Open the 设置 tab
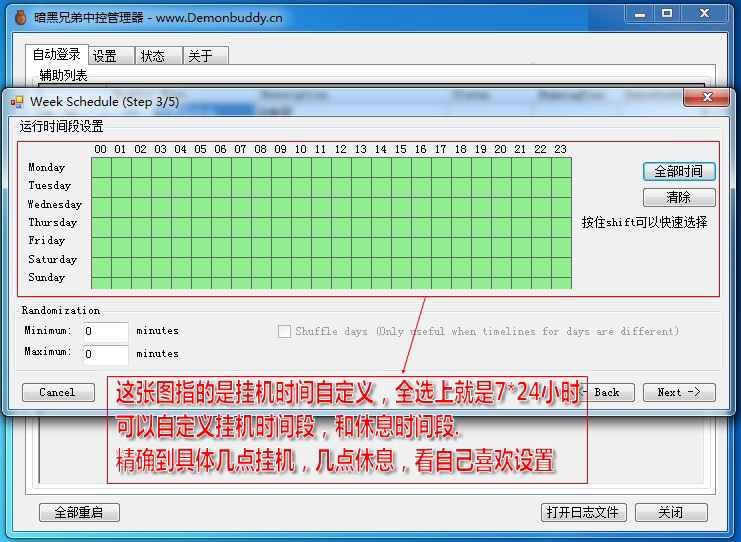The height and width of the screenshot is (542, 741). click(x=104, y=56)
